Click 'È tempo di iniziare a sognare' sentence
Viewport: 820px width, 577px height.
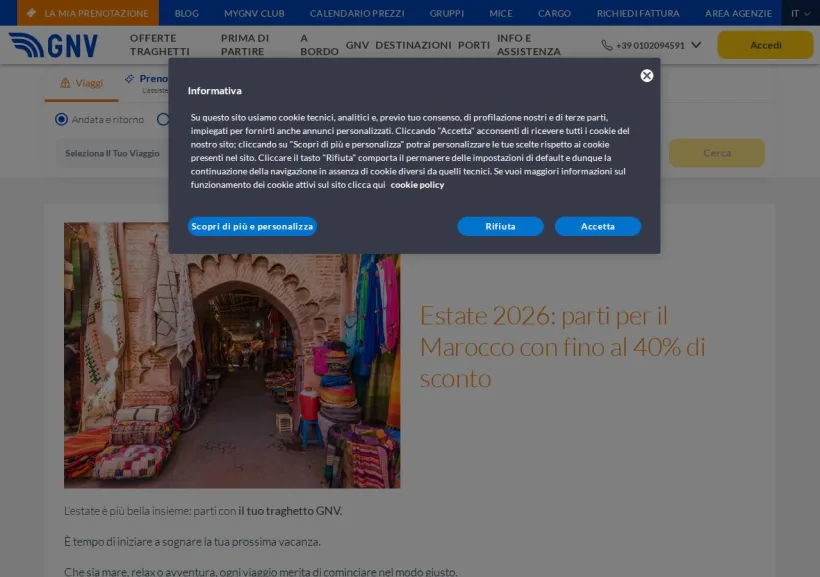192,541
